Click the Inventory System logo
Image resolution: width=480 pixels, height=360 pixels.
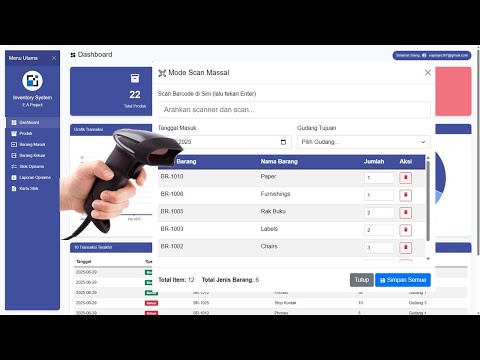[32, 81]
